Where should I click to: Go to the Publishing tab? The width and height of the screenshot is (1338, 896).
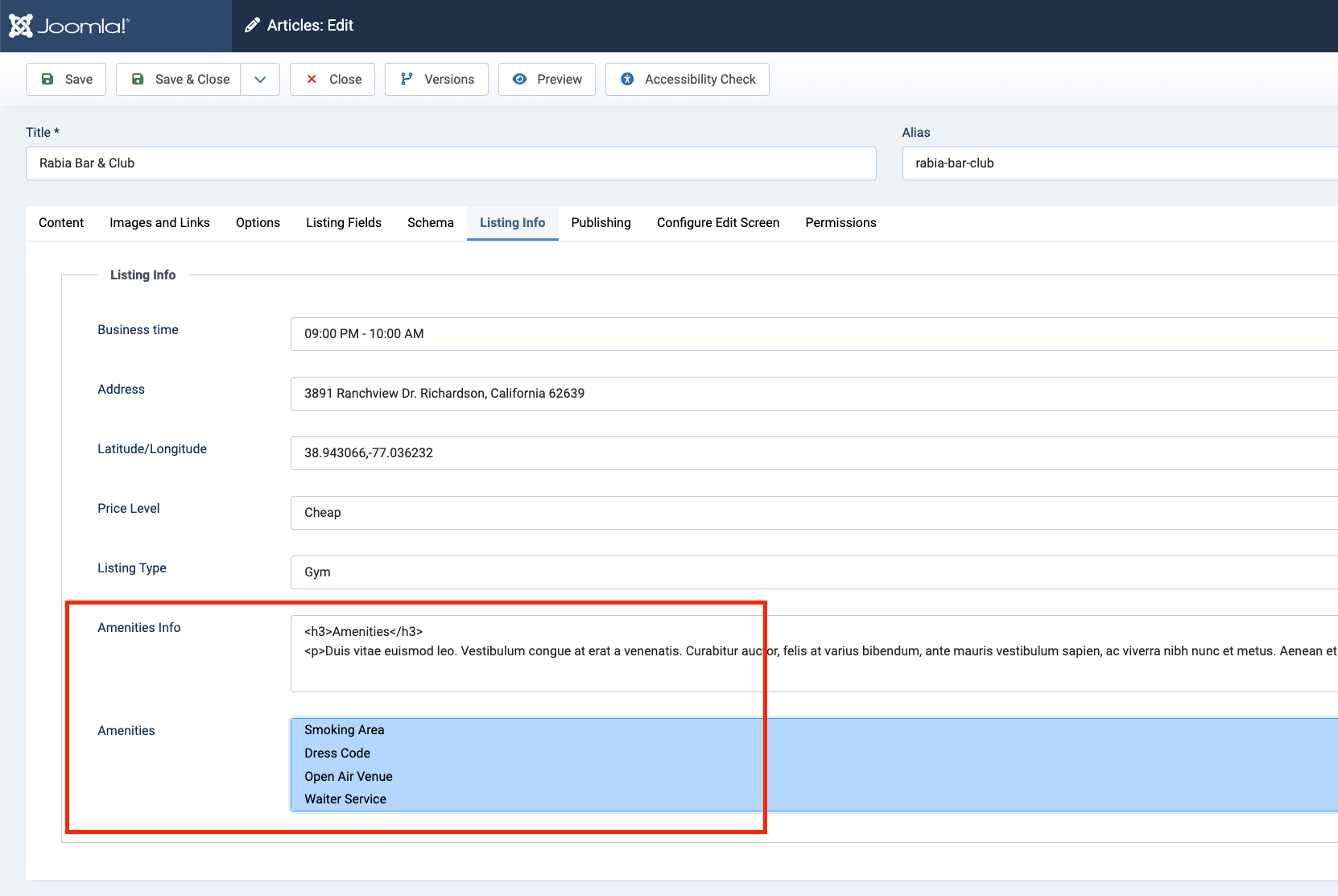pyautogui.click(x=601, y=223)
